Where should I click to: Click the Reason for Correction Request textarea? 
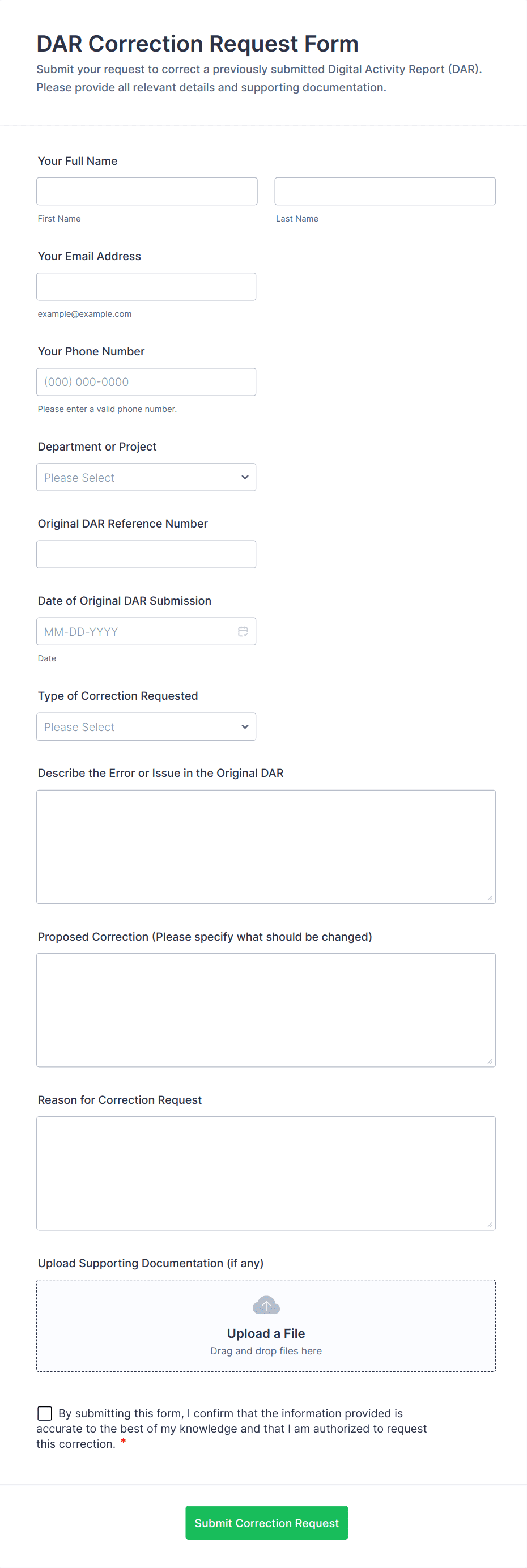click(x=266, y=1173)
